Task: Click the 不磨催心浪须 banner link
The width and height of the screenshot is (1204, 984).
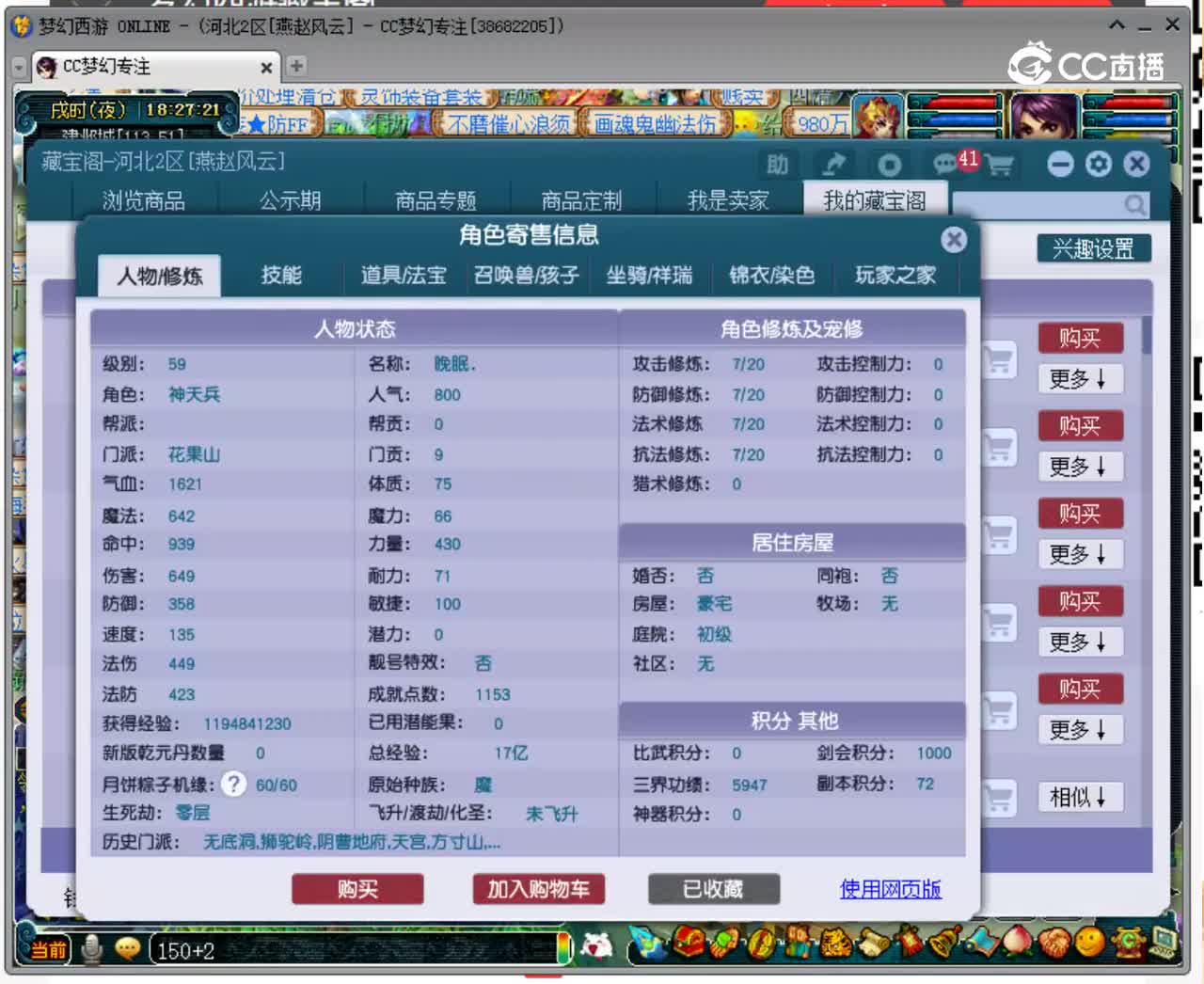Action: [509, 124]
